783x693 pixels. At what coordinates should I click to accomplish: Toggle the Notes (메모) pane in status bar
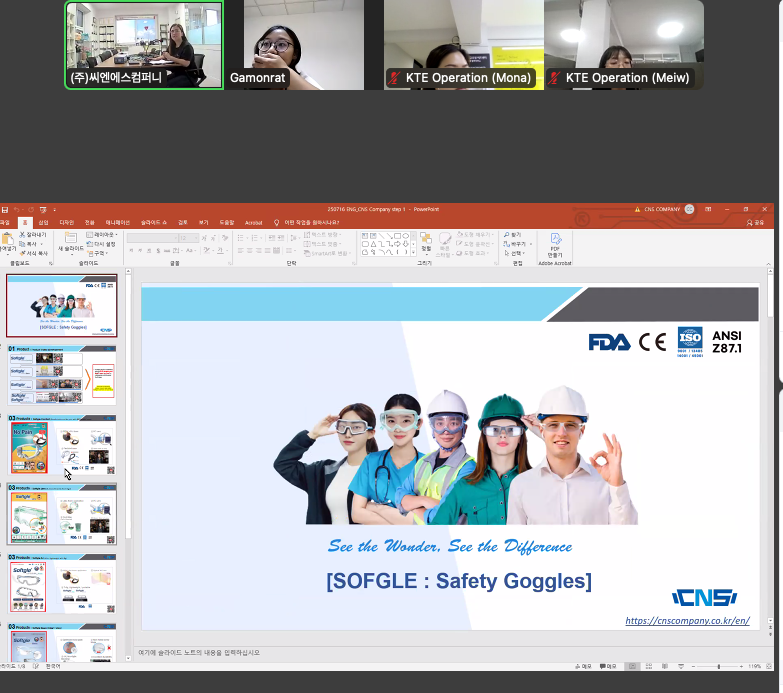[x=583, y=666]
